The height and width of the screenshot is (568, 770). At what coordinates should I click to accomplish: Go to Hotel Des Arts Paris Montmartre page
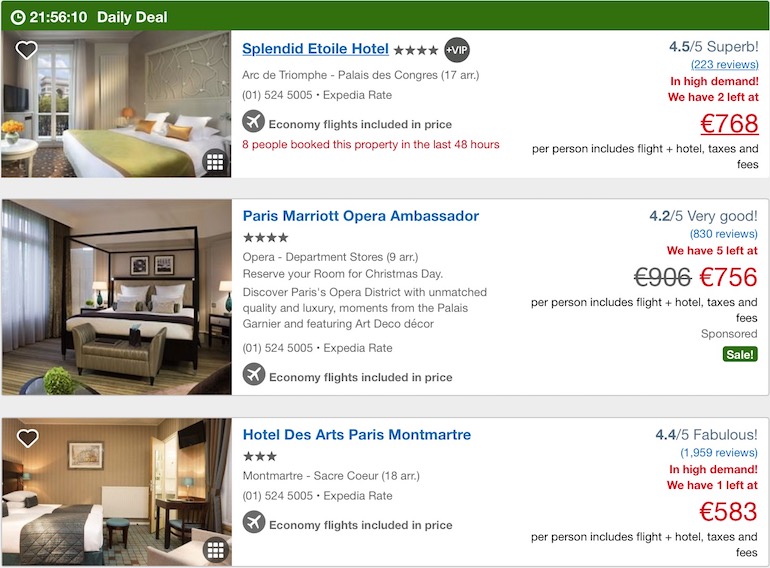356,435
